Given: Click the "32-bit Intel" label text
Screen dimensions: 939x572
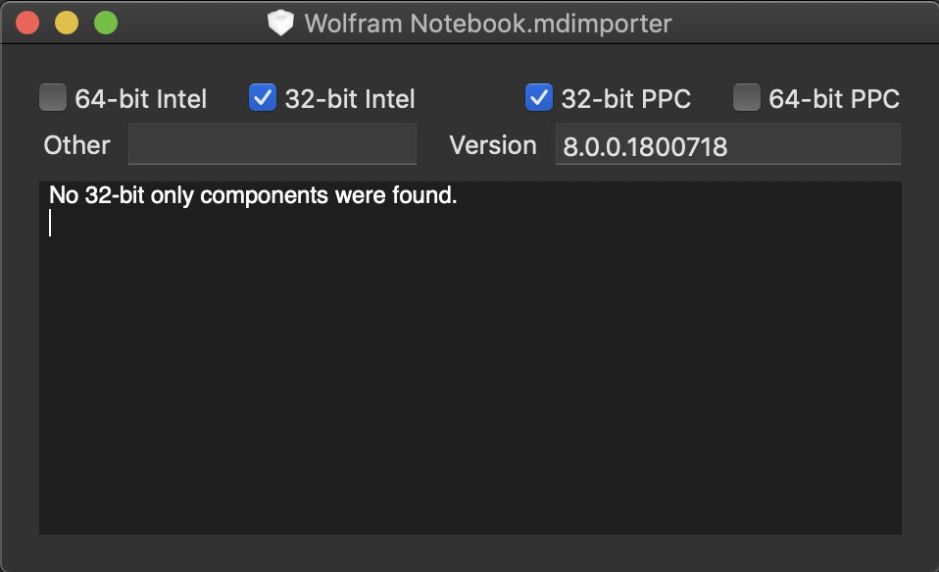Looking at the screenshot, I should pyautogui.click(x=350, y=99).
